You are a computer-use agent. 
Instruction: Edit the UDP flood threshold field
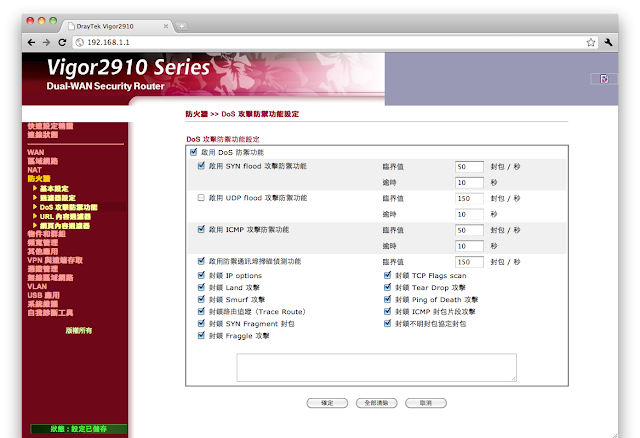point(469,198)
